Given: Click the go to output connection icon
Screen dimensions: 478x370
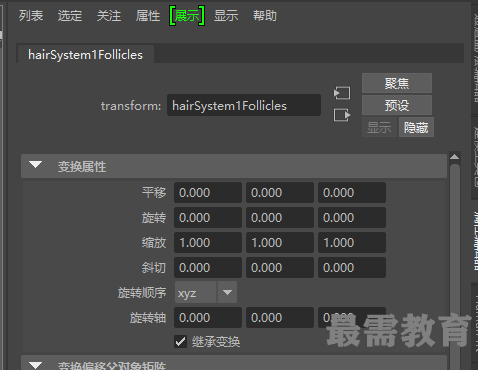Looking at the screenshot, I should point(342,115).
